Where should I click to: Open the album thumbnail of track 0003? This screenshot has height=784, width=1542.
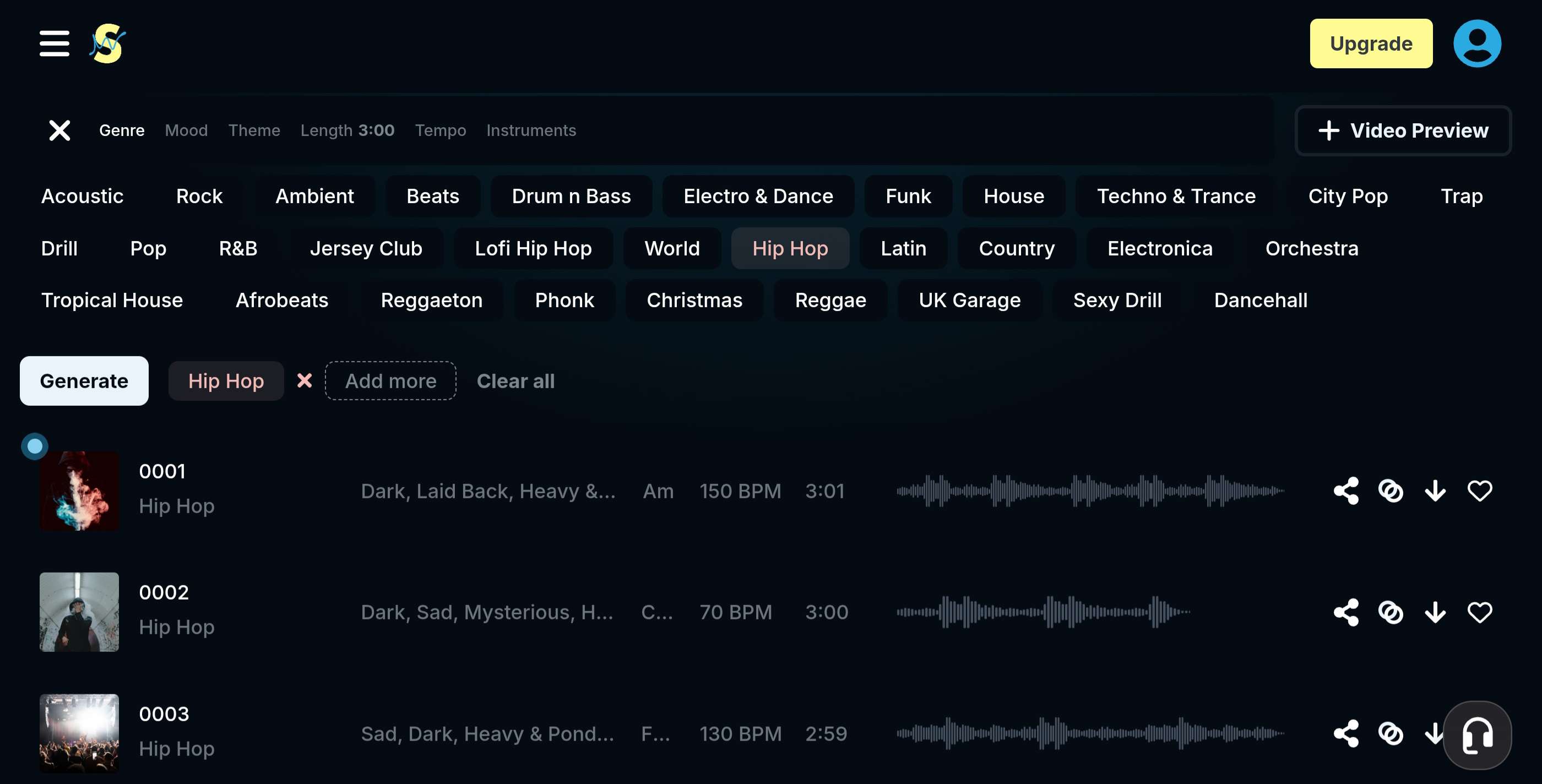[79, 733]
